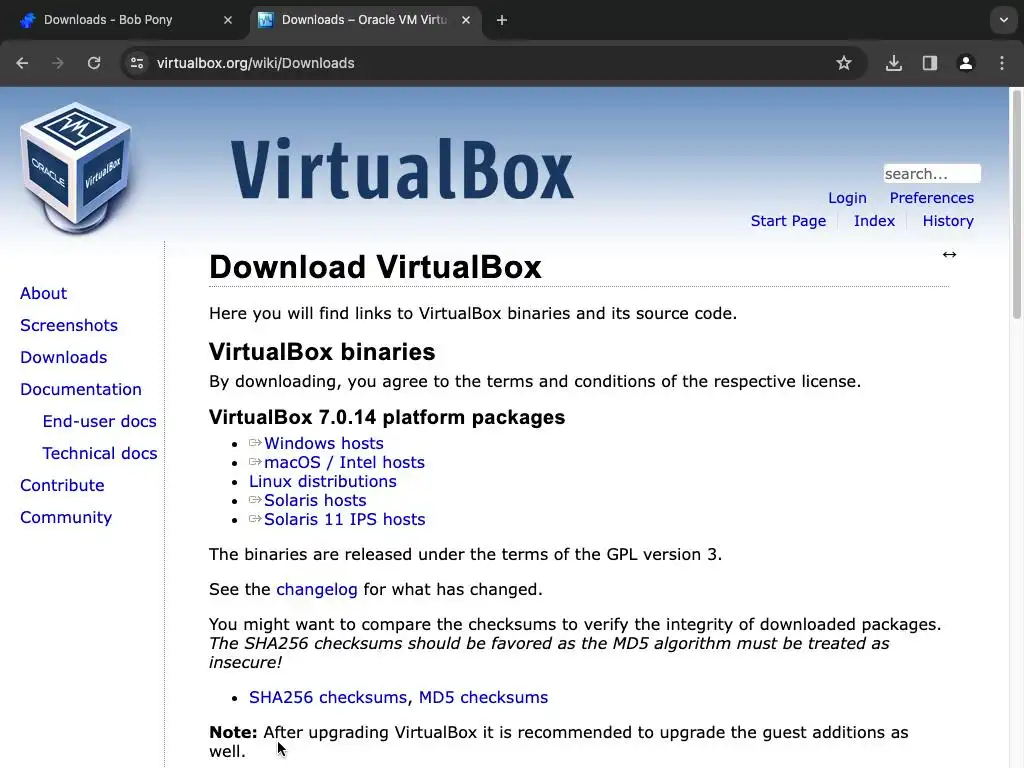Open the History link
This screenshot has width=1024, height=768.
[x=948, y=221]
